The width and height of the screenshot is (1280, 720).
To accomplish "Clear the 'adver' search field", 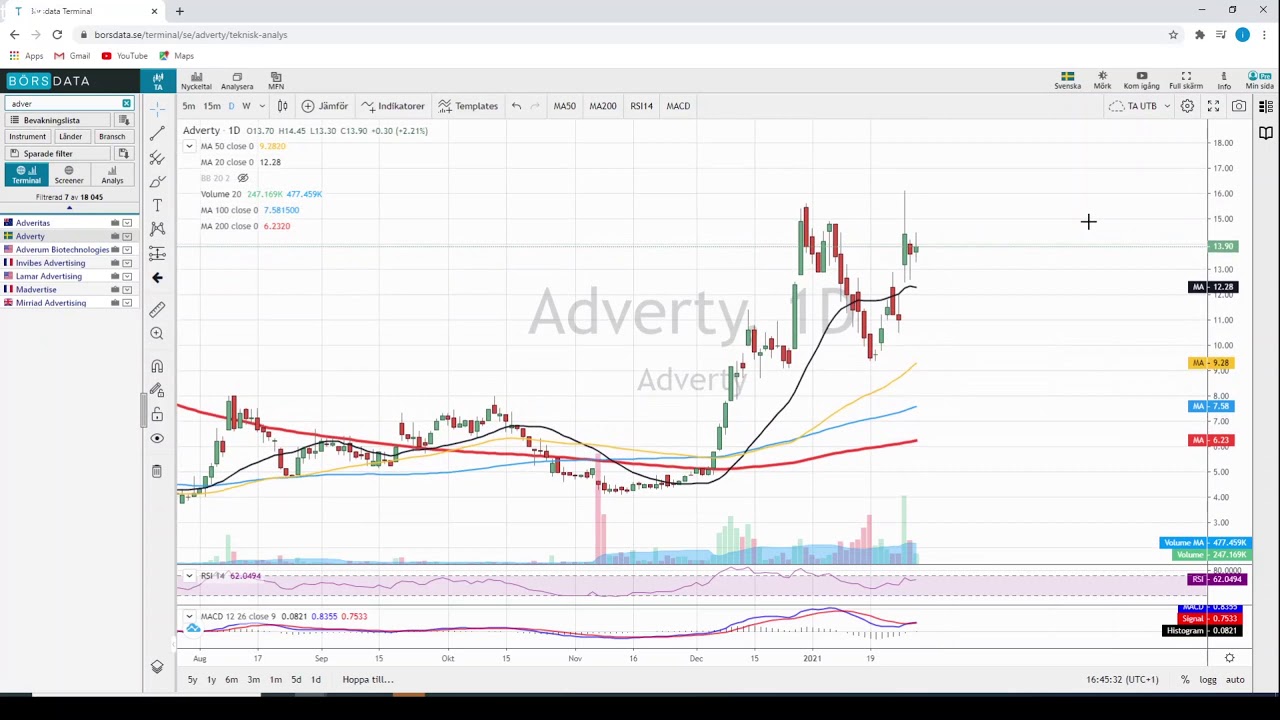I will 126,104.
